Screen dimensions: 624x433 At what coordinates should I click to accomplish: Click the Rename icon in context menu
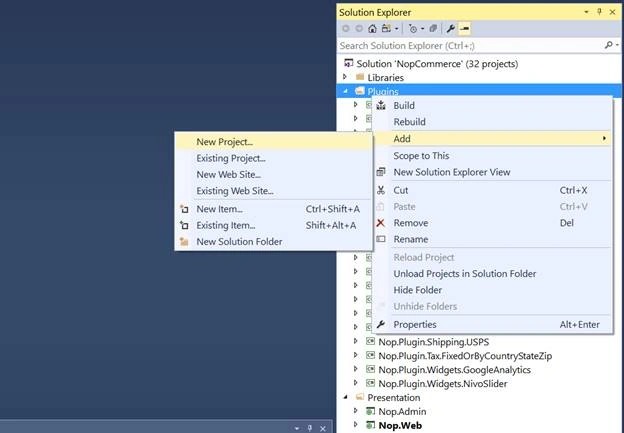[381, 239]
